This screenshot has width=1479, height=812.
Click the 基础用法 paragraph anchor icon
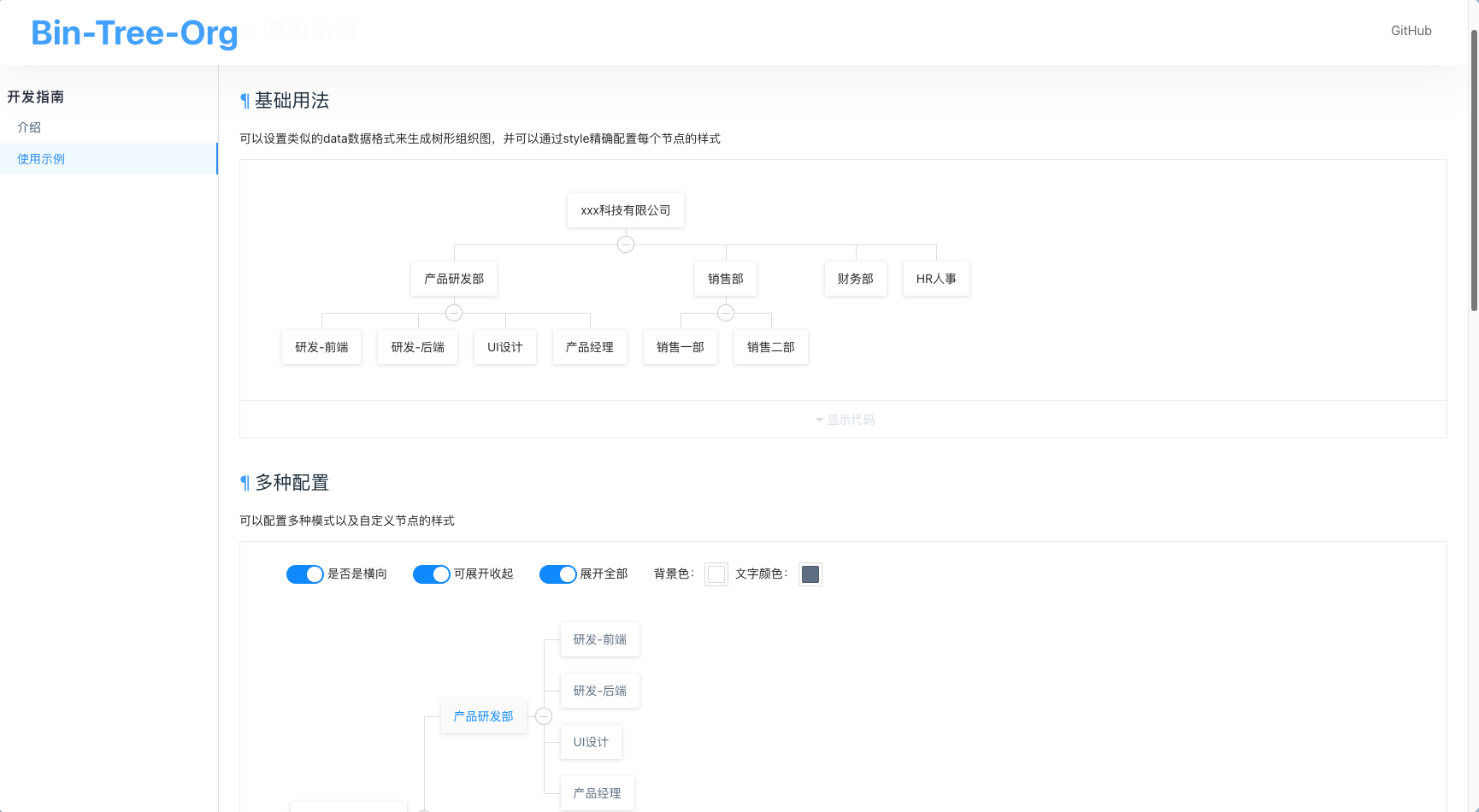(245, 101)
